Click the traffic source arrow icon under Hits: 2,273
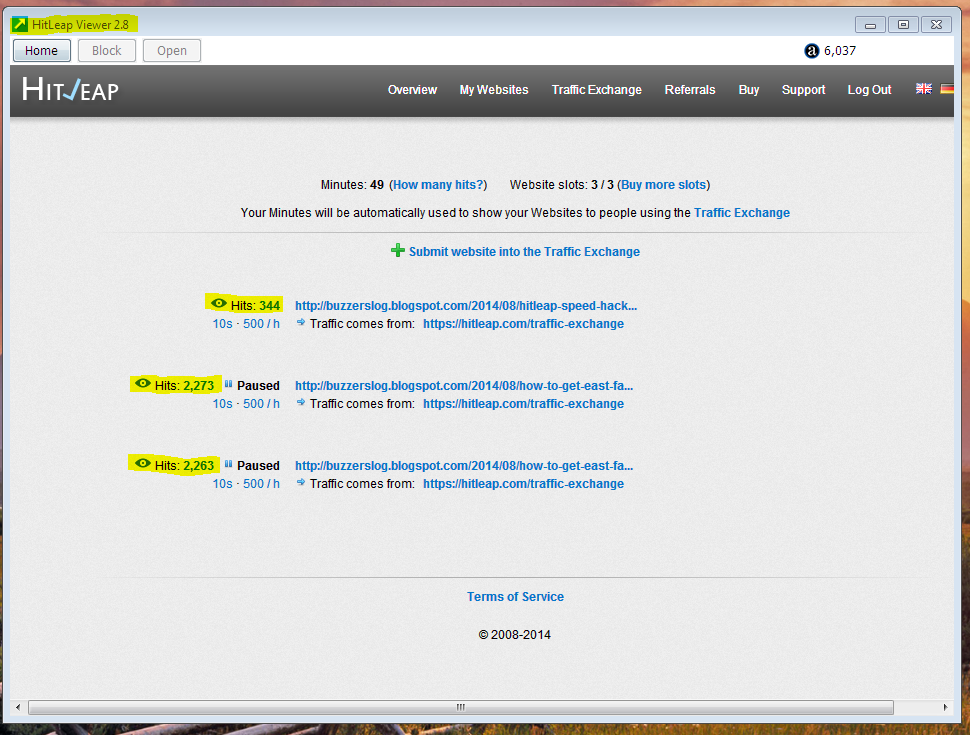 point(301,402)
